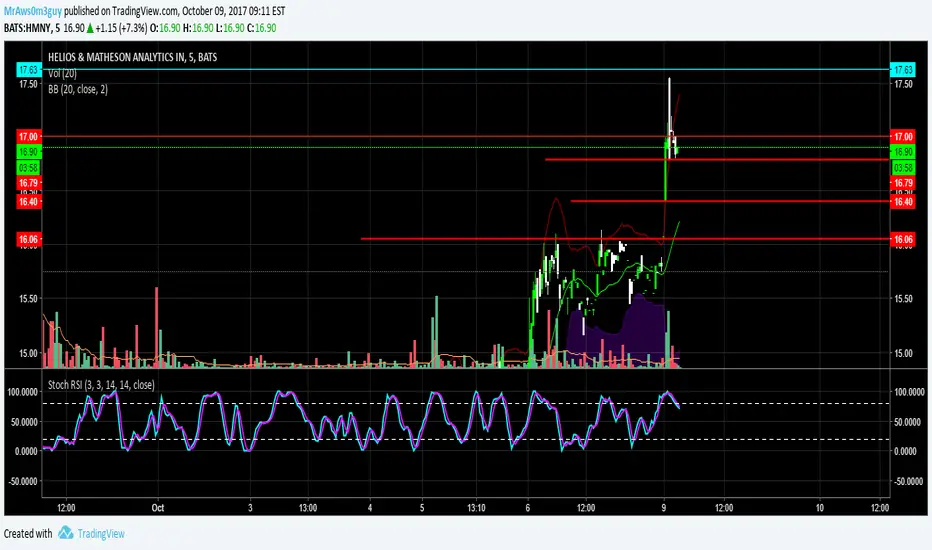Select the short red horizontal line at 16.79
Screen dimensions: 932x550
tap(717, 159)
